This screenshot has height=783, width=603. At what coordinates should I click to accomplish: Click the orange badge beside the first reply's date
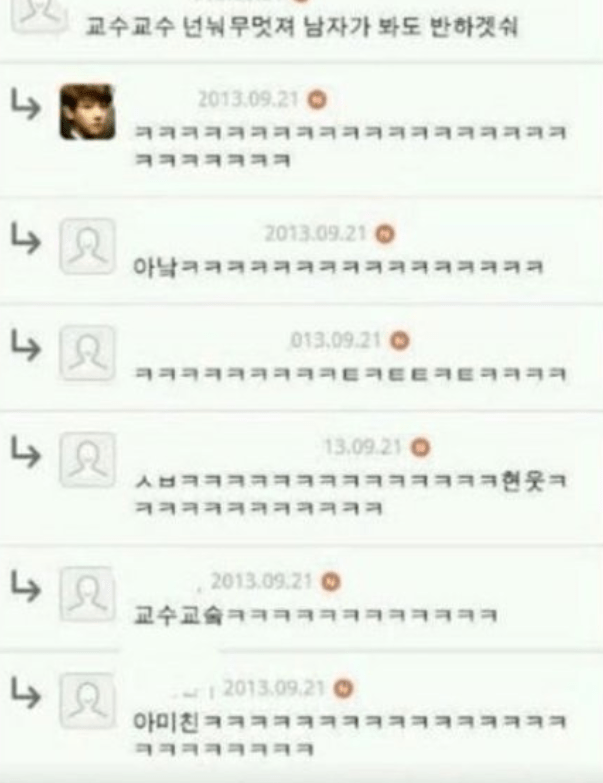[317, 99]
